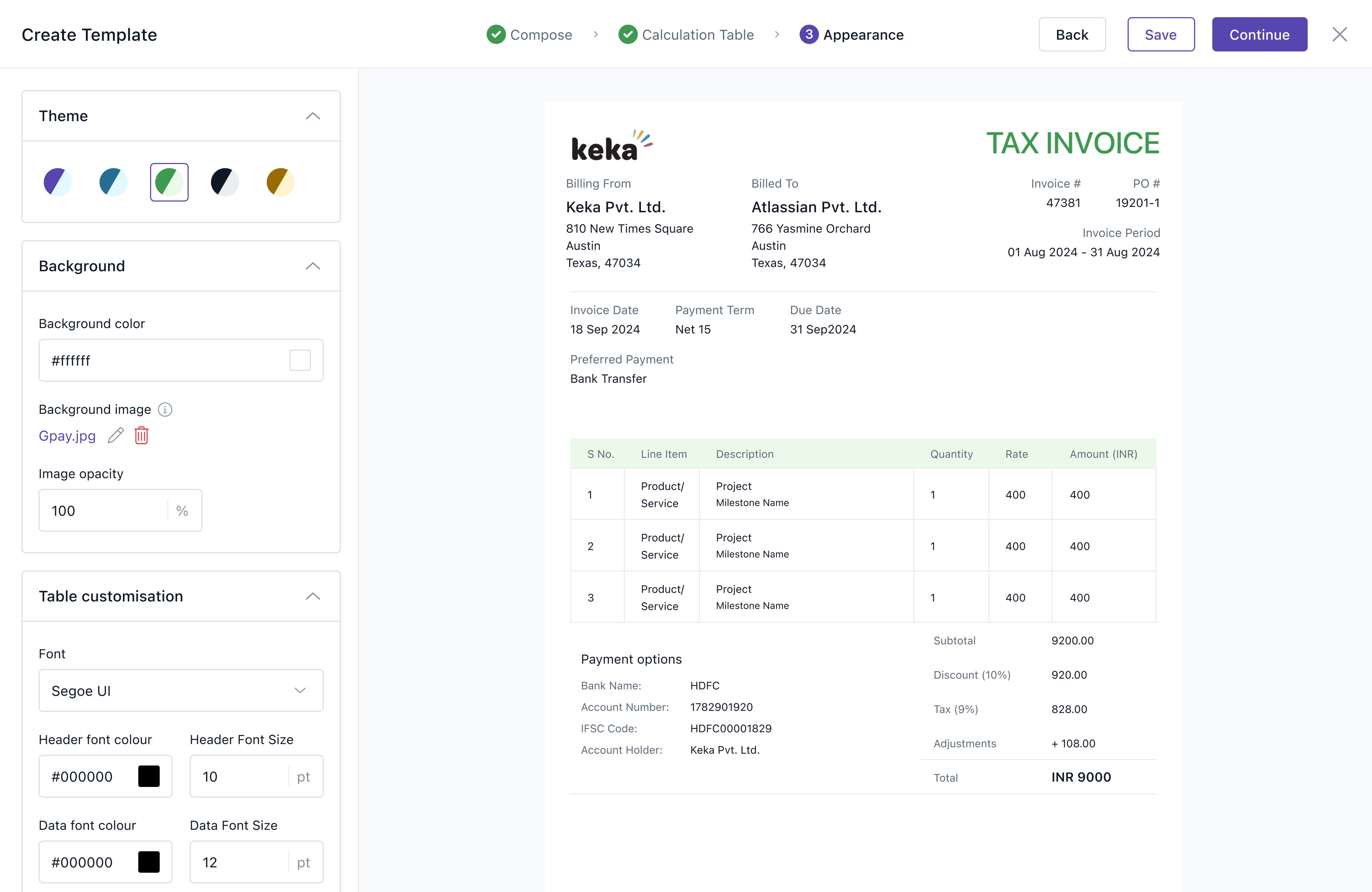Open the white background color picker swatch
Image resolution: width=1372 pixels, height=892 pixels.
[300, 360]
